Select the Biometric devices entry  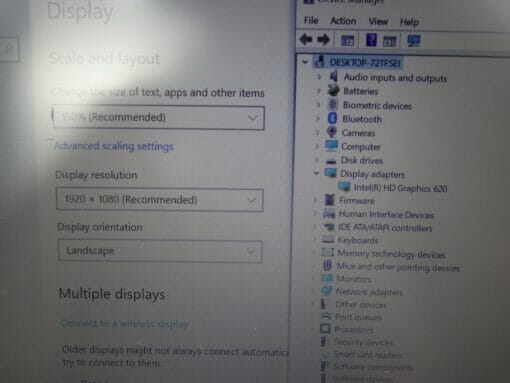click(377, 105)
